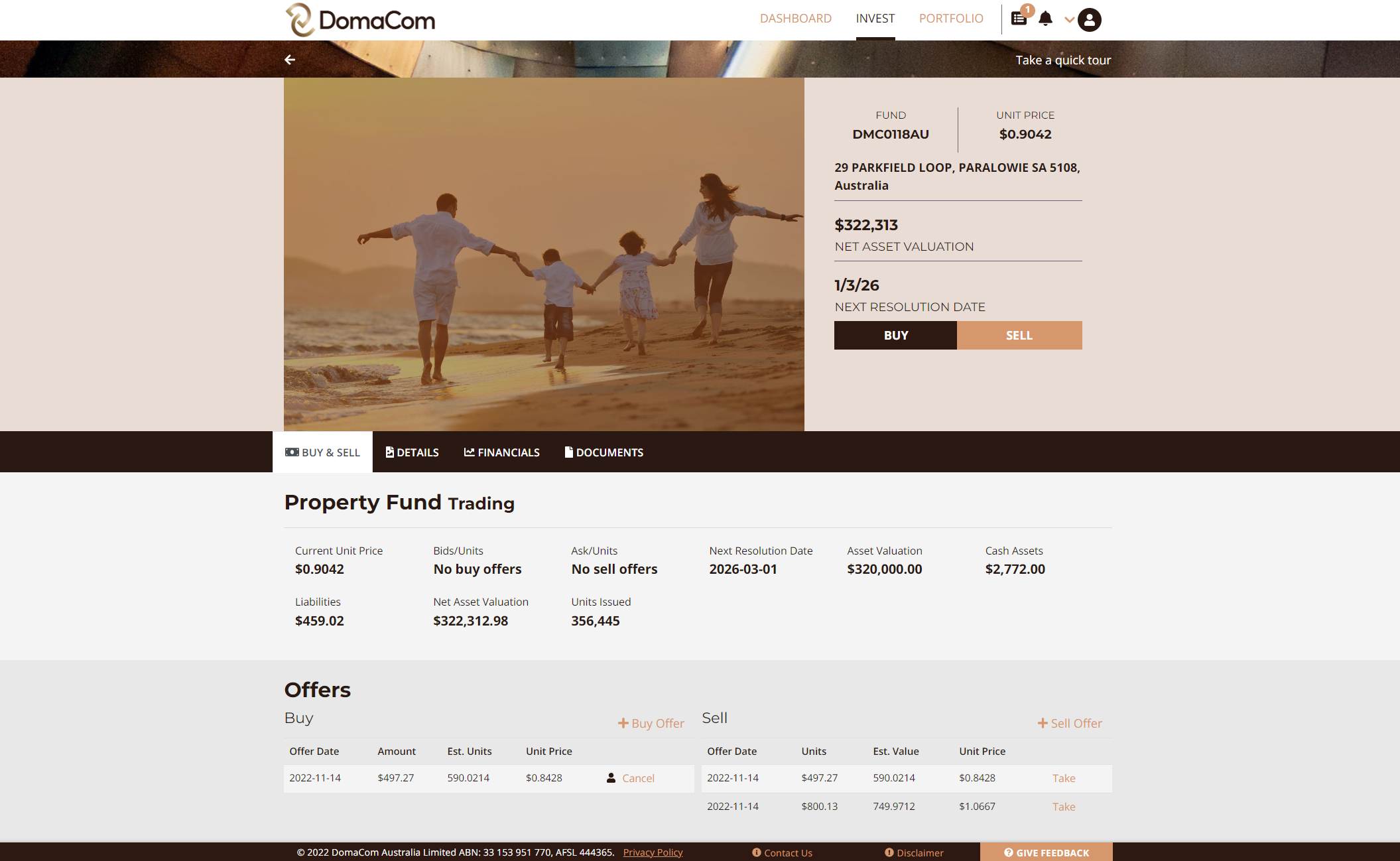Click the 29 Parkfield Loop address
Viewport: 1400px width, 861px height.
pos(958,176)
